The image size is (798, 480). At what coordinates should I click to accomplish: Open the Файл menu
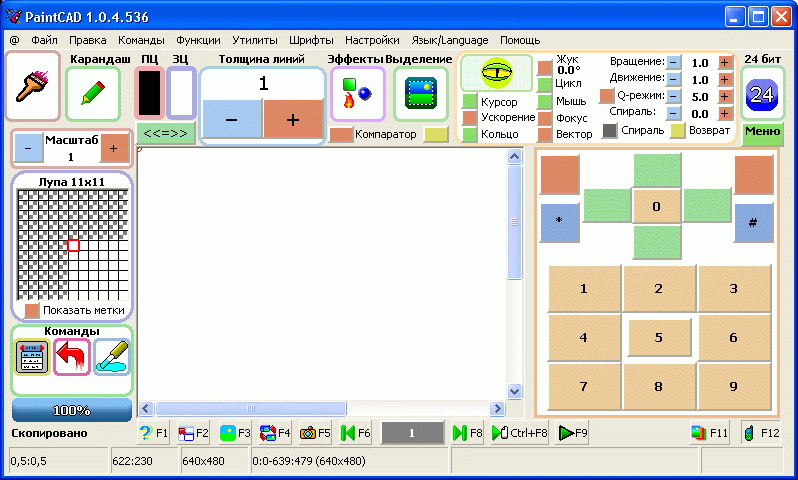click(44, 40)
